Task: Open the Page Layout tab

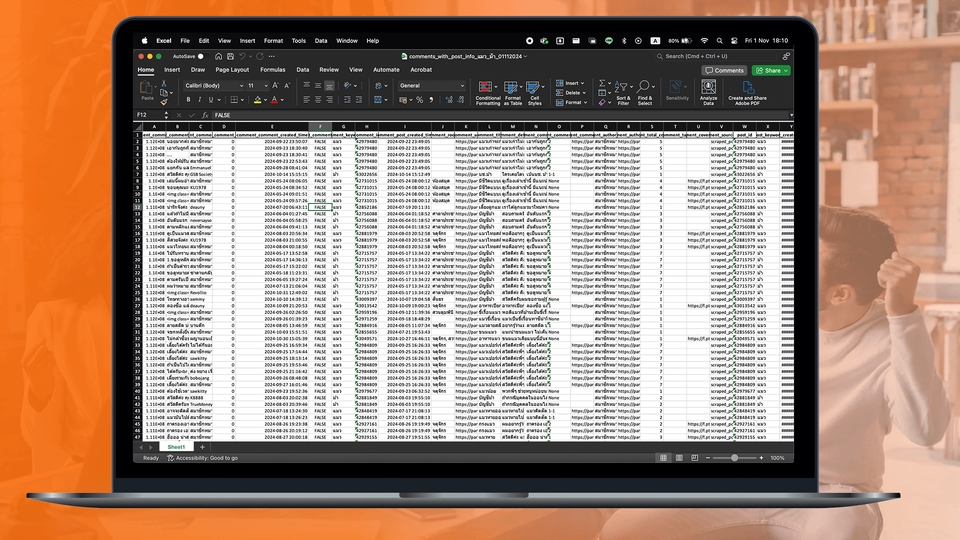Action: click(x=232, y=70)
